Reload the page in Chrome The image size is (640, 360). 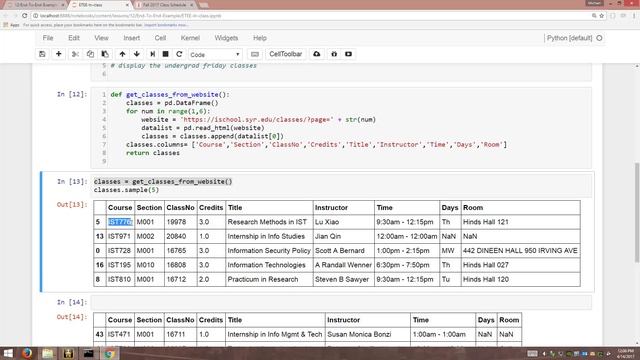pos(24,16)
